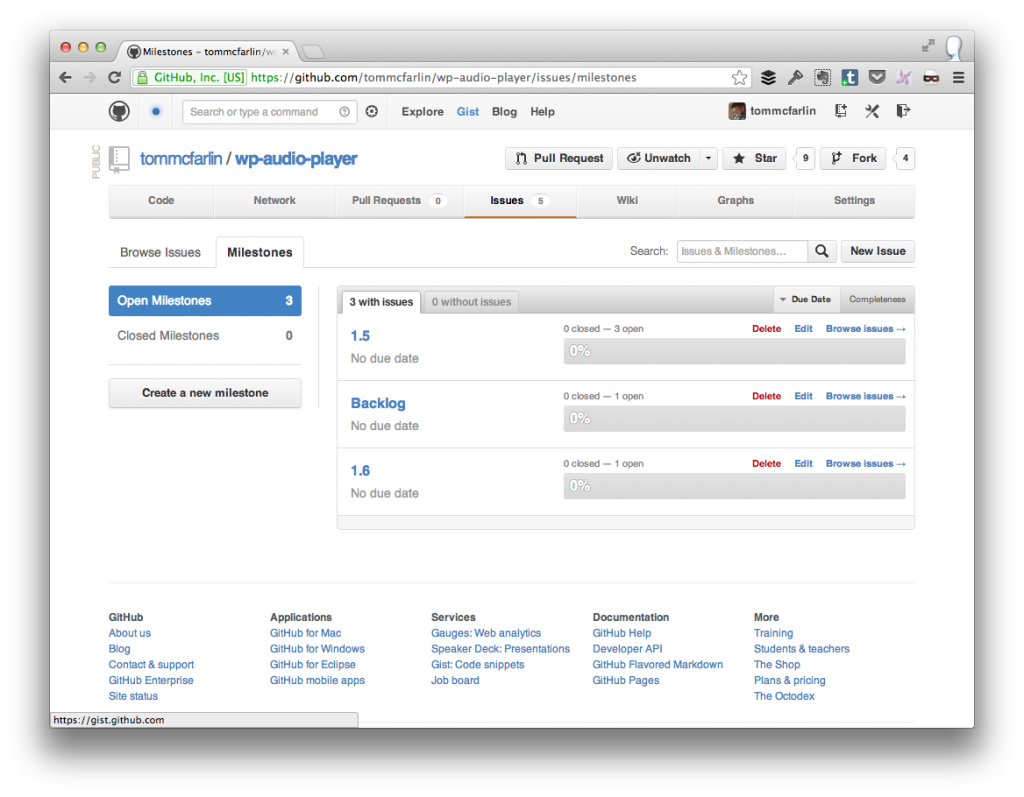Expand the Unwatch dropdown arrow
Image resolution: width=1024 pixels, height=797 pixels.
point(708,158)
